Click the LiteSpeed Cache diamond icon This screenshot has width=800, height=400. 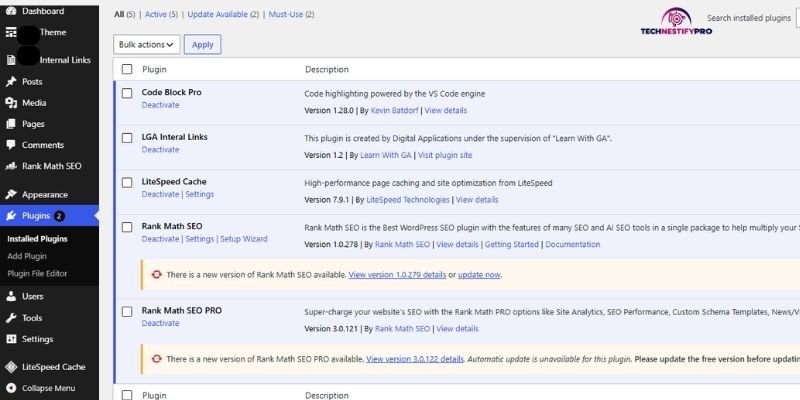[11, 367]
